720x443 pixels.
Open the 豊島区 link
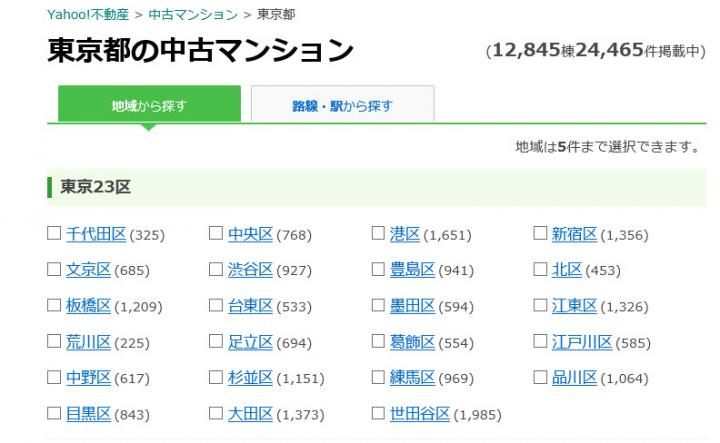412,270
